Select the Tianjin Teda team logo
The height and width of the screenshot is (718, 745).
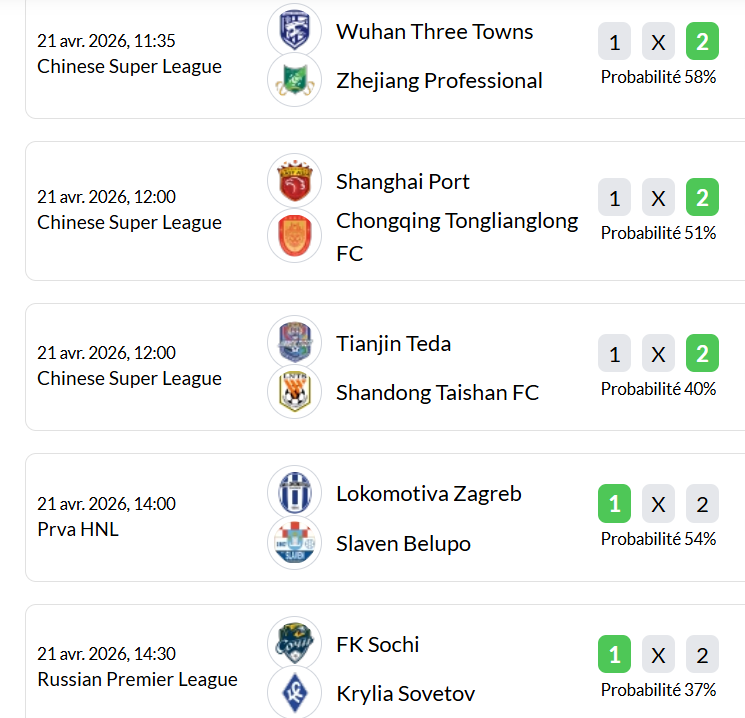(294, 343)
